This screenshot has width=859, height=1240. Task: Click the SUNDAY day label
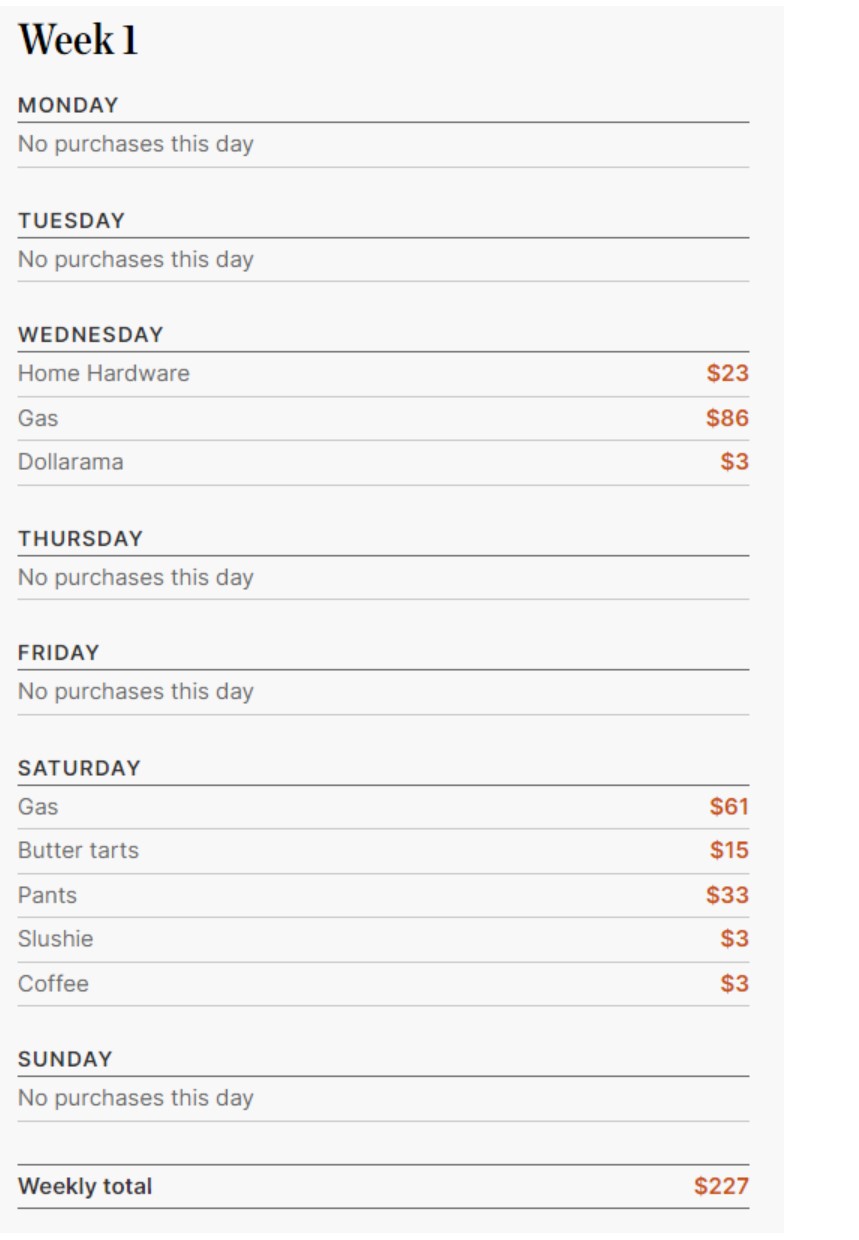click(x=65, y=1059)
